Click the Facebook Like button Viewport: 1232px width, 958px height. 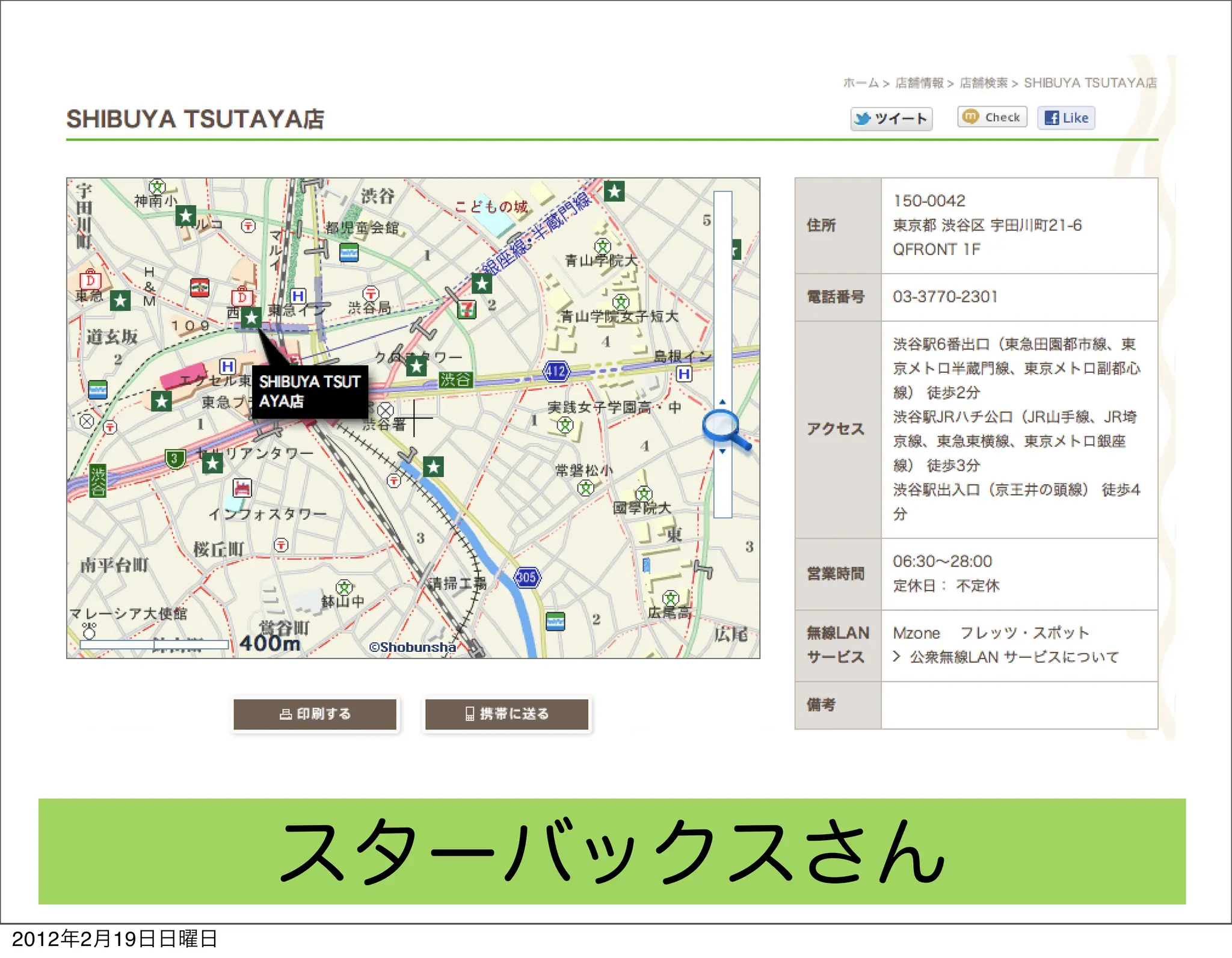[1066, 118]
